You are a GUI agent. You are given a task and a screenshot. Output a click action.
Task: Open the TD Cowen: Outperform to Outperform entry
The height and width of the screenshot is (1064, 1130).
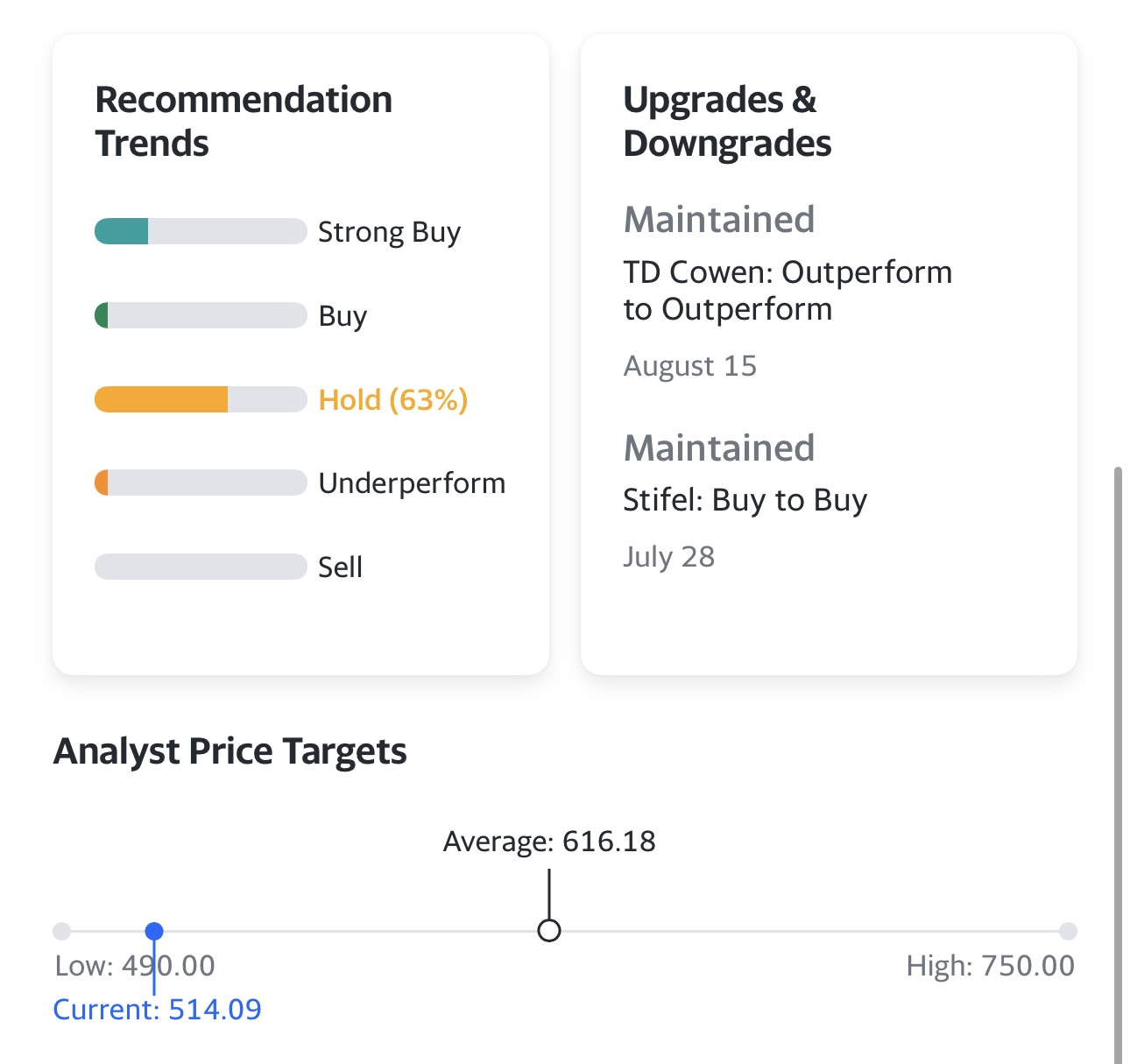point(787,290)
